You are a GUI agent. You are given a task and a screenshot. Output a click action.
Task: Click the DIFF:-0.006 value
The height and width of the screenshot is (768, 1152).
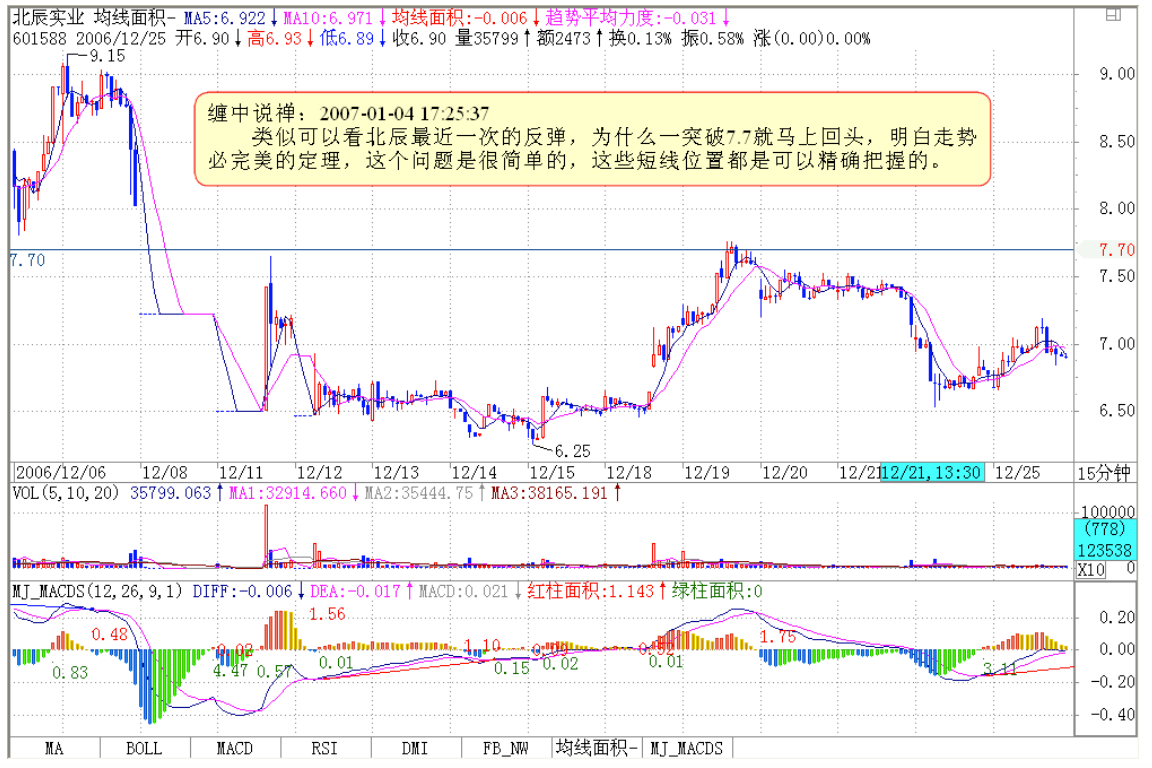[242, 591]
